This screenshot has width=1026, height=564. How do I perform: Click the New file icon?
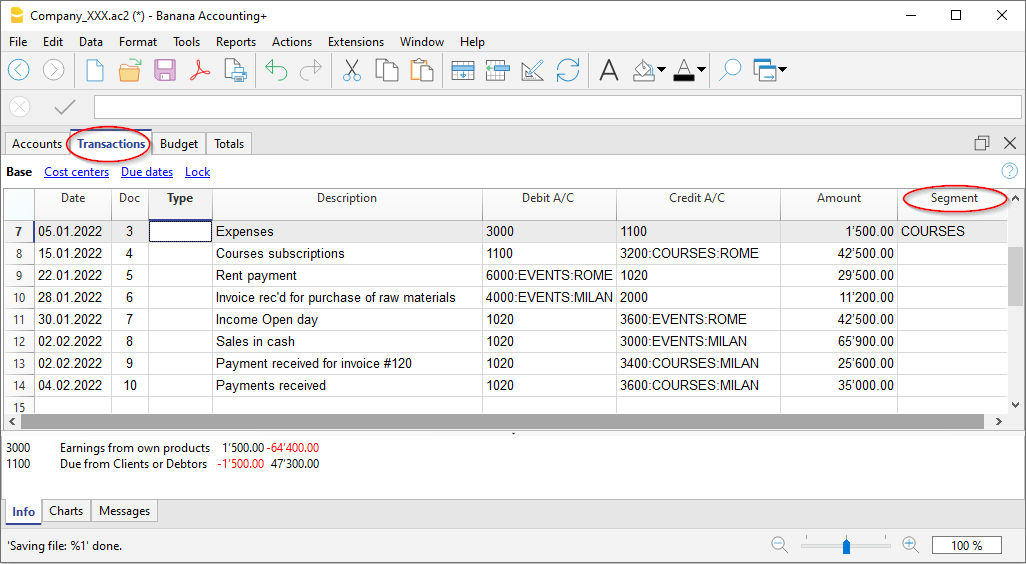tap(95, 70)
